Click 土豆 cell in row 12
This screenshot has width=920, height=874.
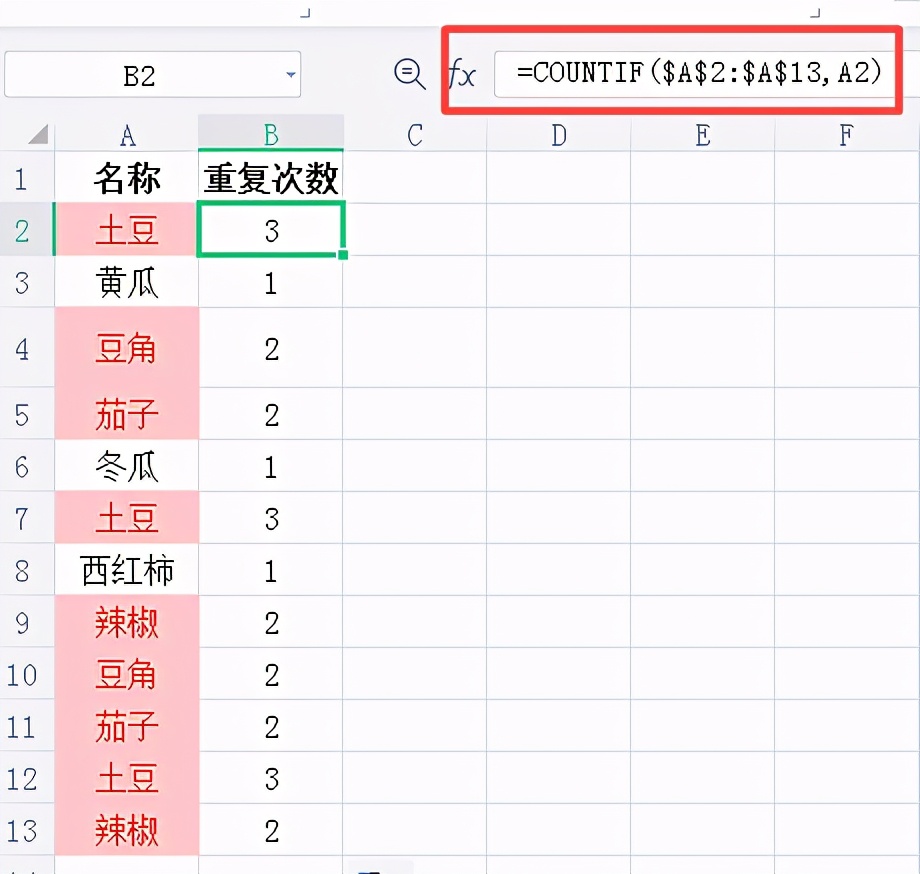point(127,778)
